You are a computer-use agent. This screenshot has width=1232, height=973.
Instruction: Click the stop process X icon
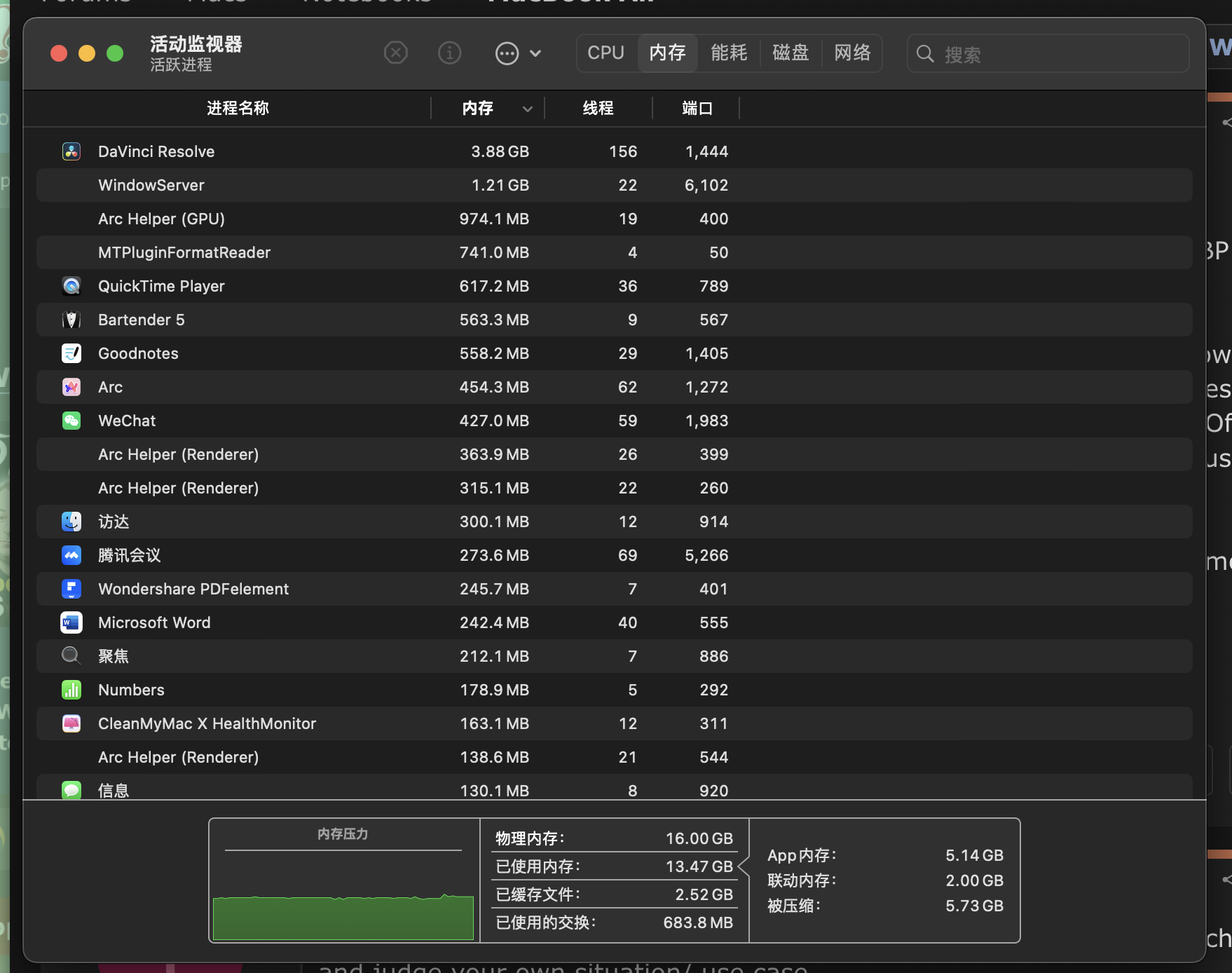[x=396, y=53]
